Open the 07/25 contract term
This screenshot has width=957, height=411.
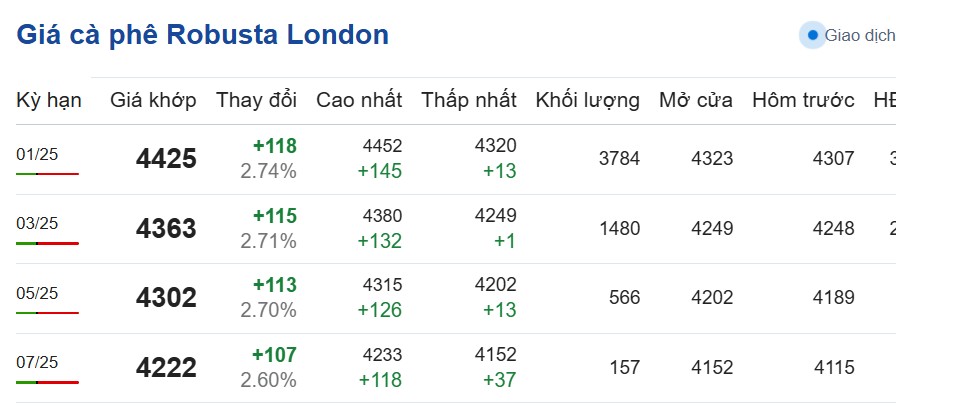point(37,362)
